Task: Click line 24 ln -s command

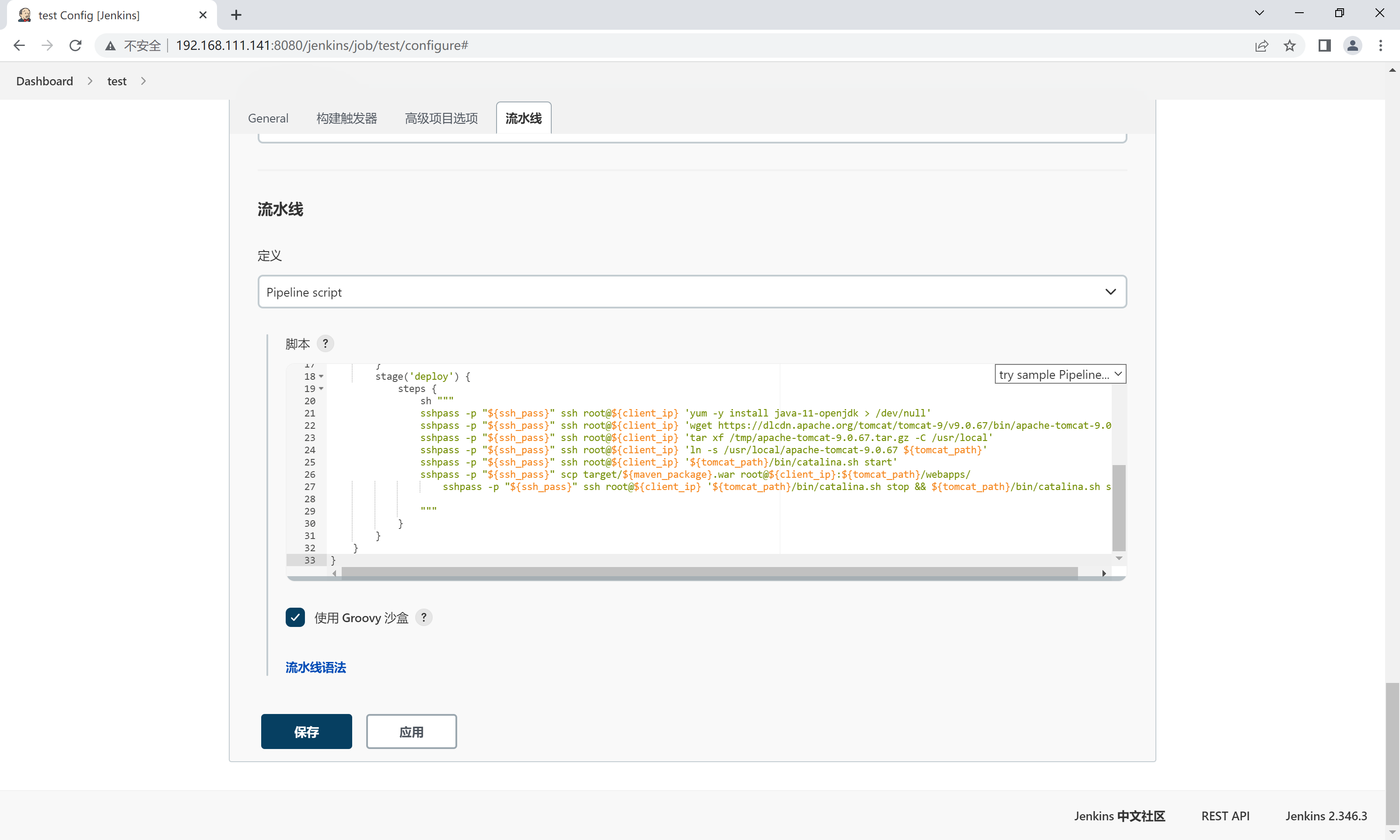Action: click(703, 450)
